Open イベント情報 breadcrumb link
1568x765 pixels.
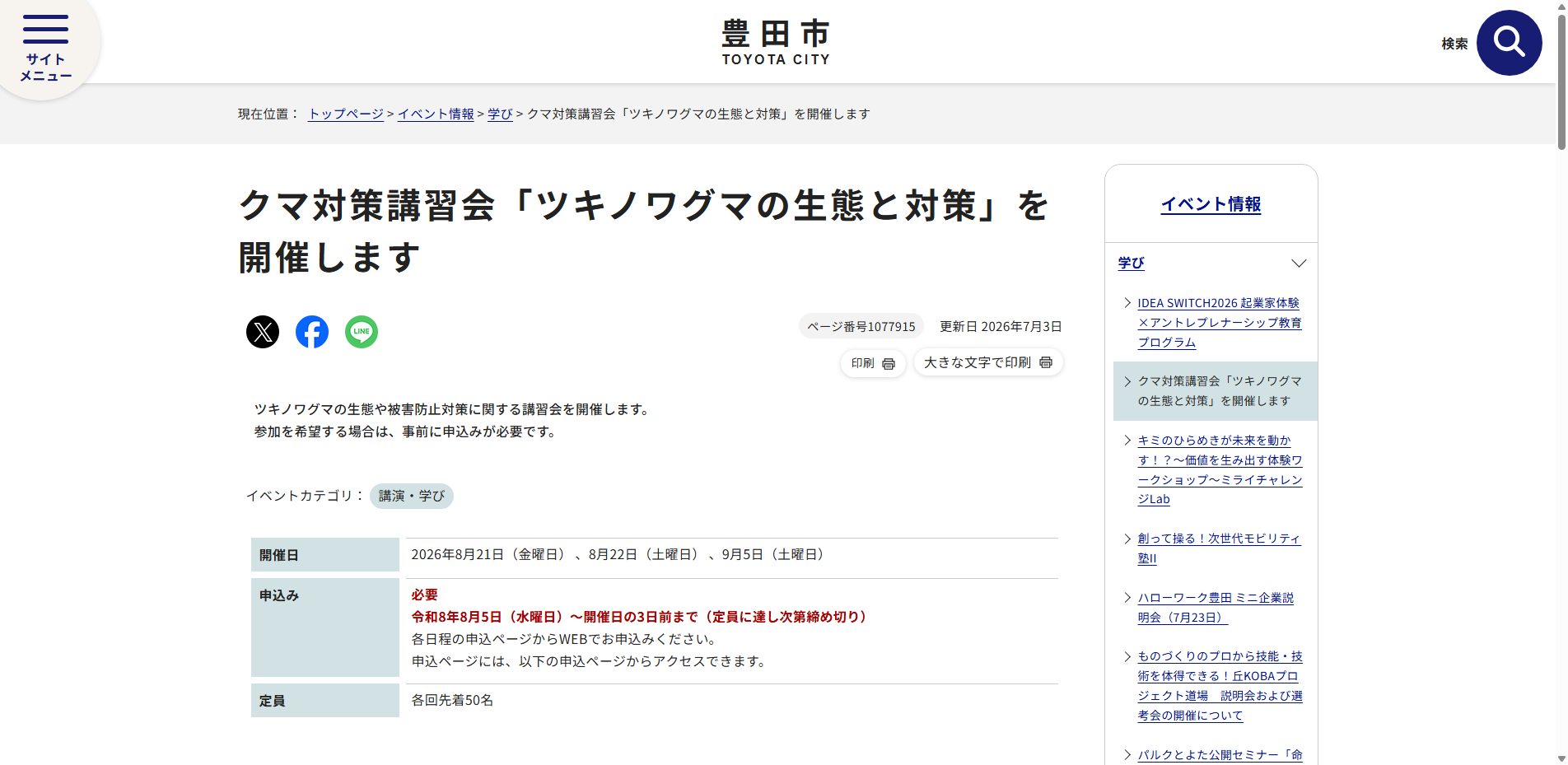click(436, 114)
